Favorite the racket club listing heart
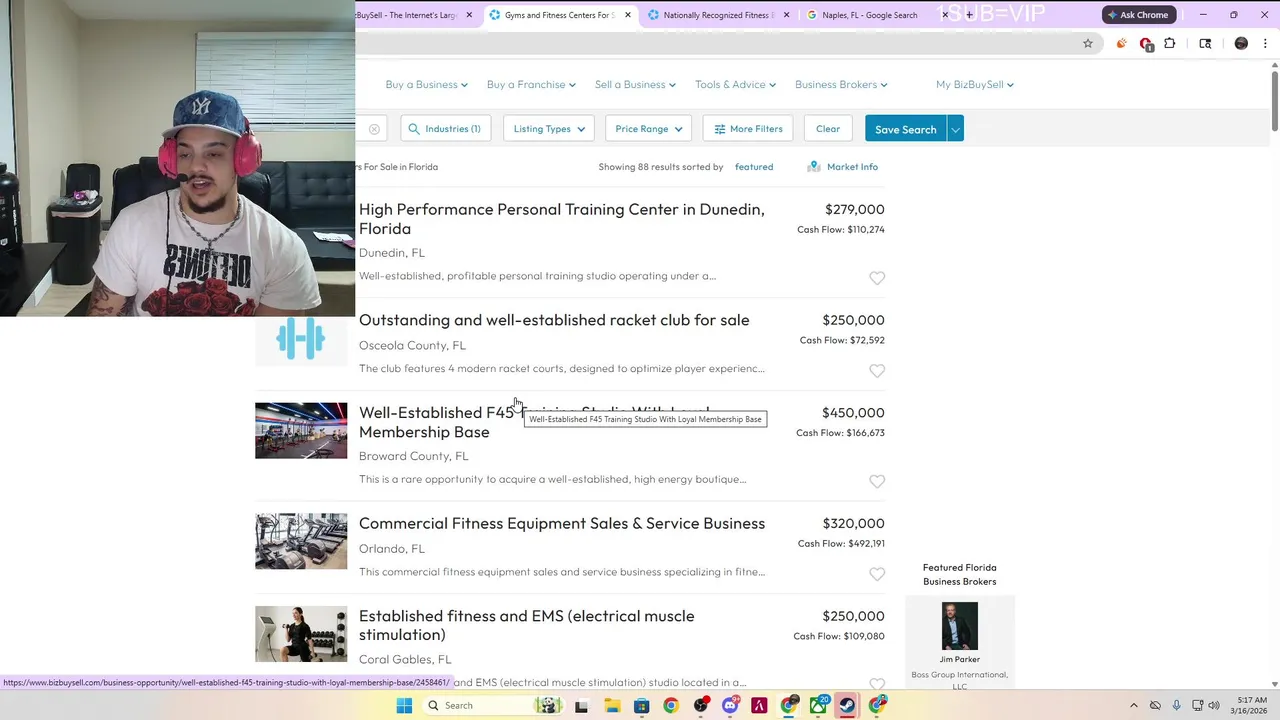Image resolution: width=1280 pixels, height=720 pixels. pos(877,371)
